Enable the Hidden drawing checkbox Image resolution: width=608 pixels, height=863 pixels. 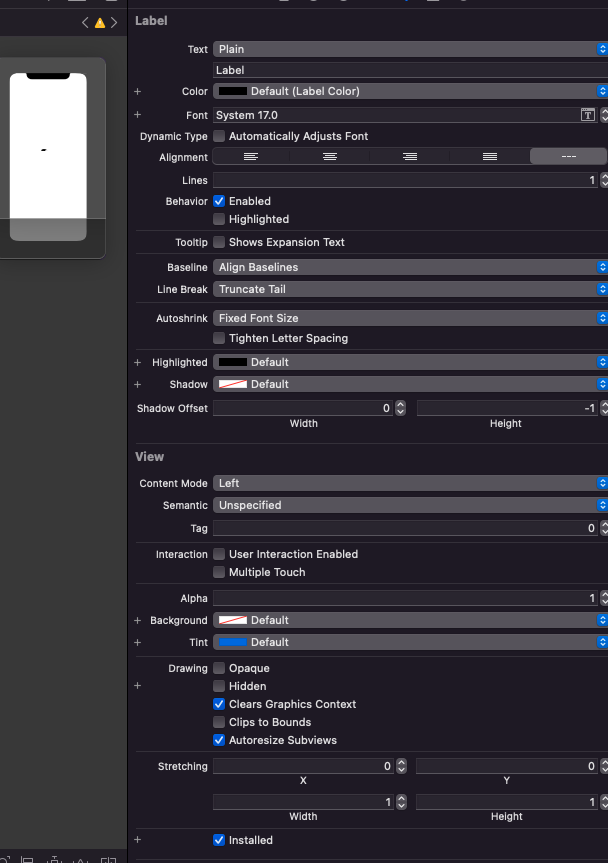[x=219, y=686]
